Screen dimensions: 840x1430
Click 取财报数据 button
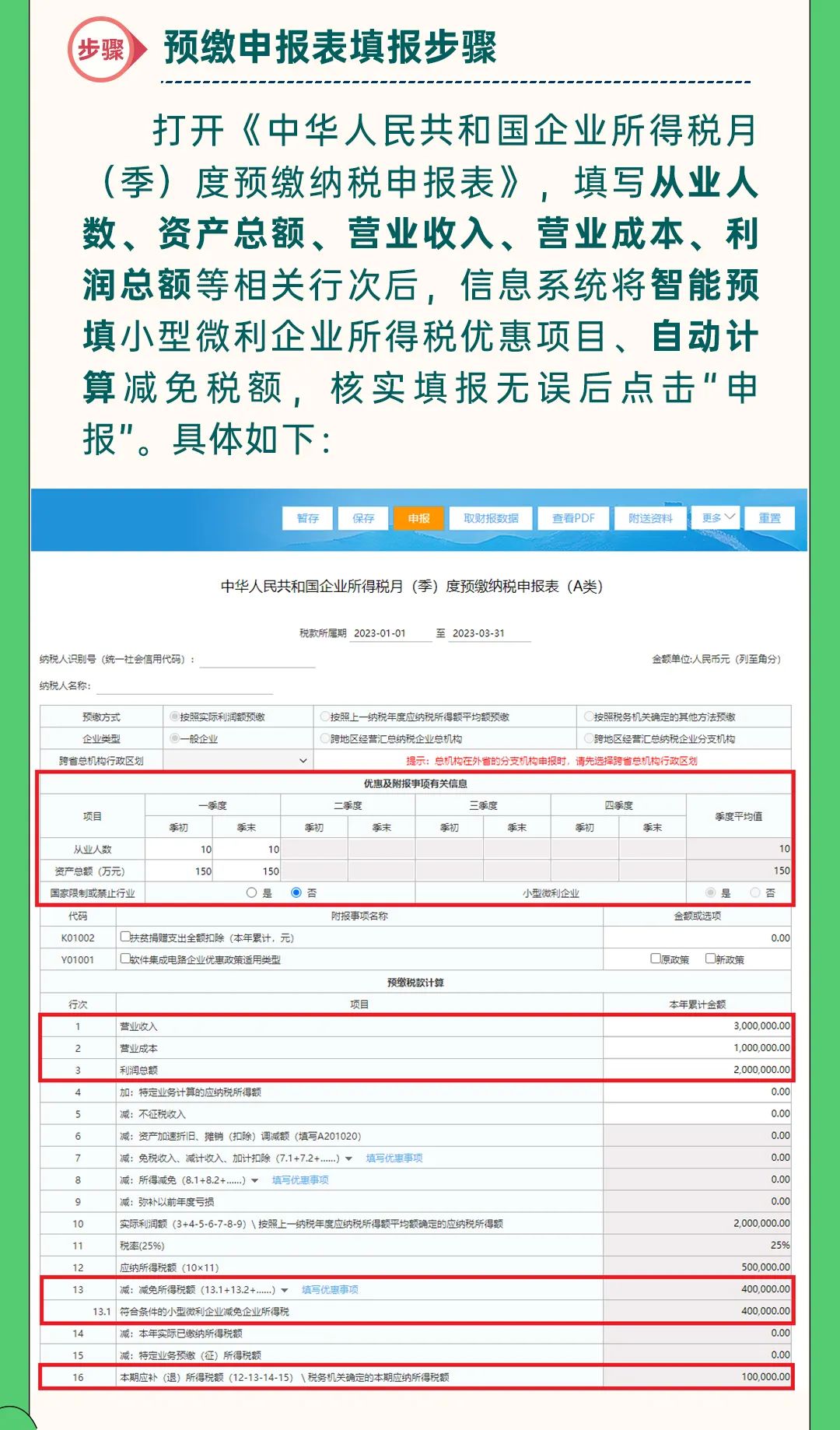[x=491, y=518]
